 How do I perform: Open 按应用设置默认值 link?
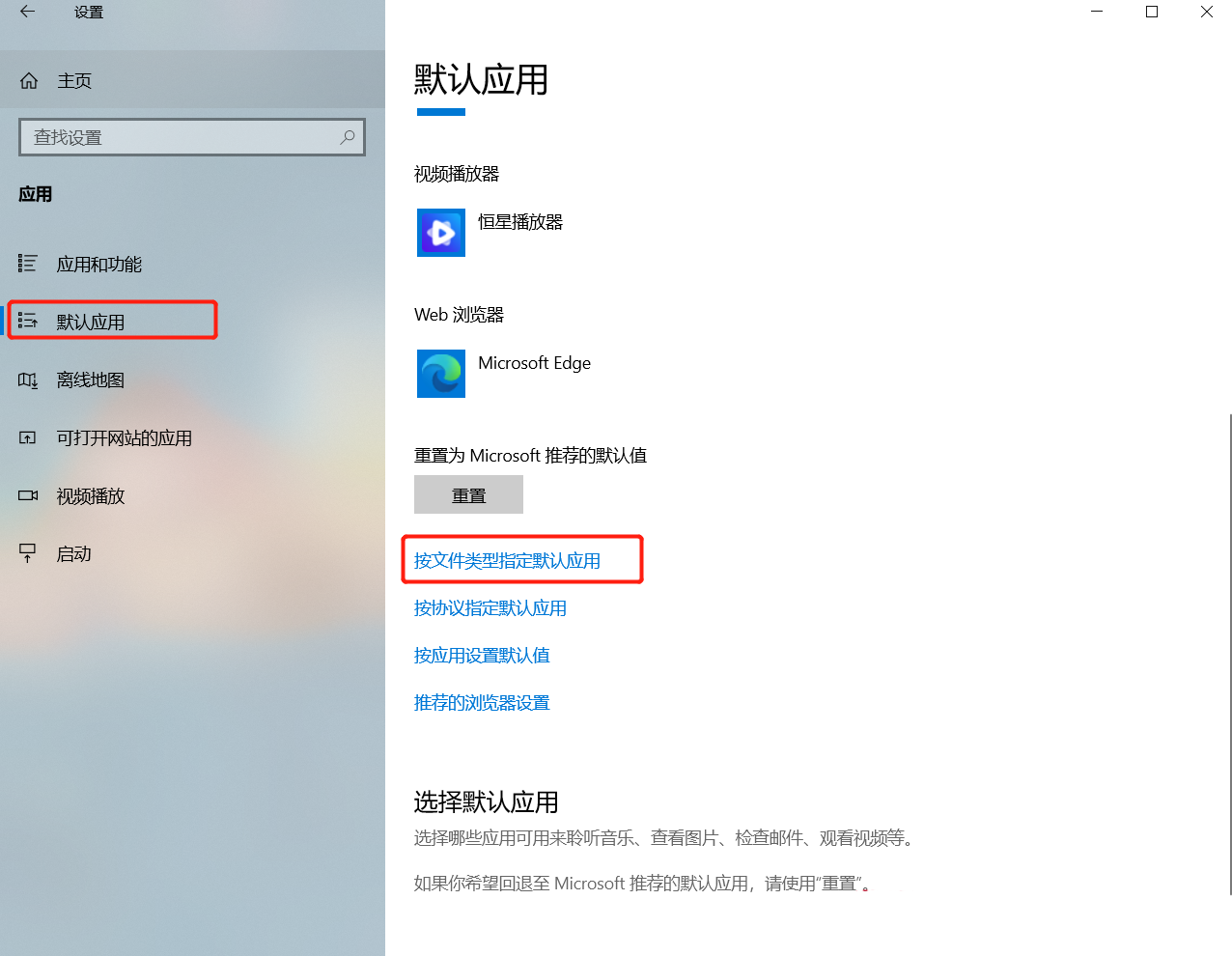[x=482, y=656]
